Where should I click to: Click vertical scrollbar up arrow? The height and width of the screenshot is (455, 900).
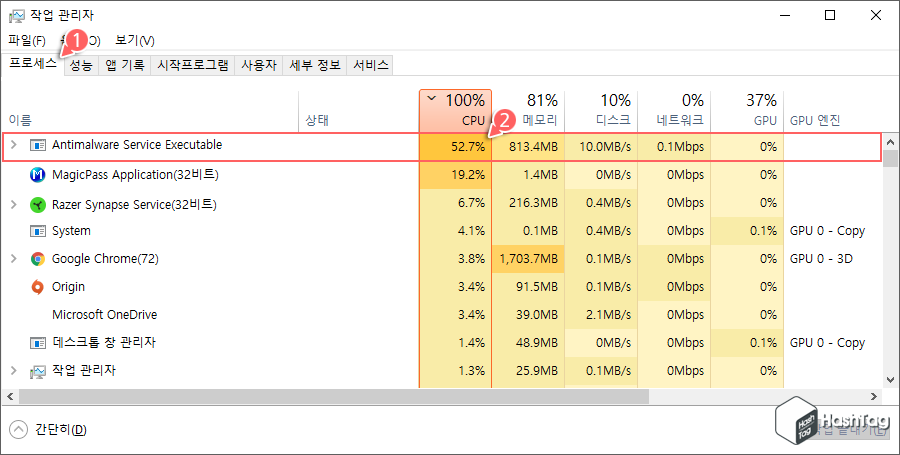tap(890, 142)
